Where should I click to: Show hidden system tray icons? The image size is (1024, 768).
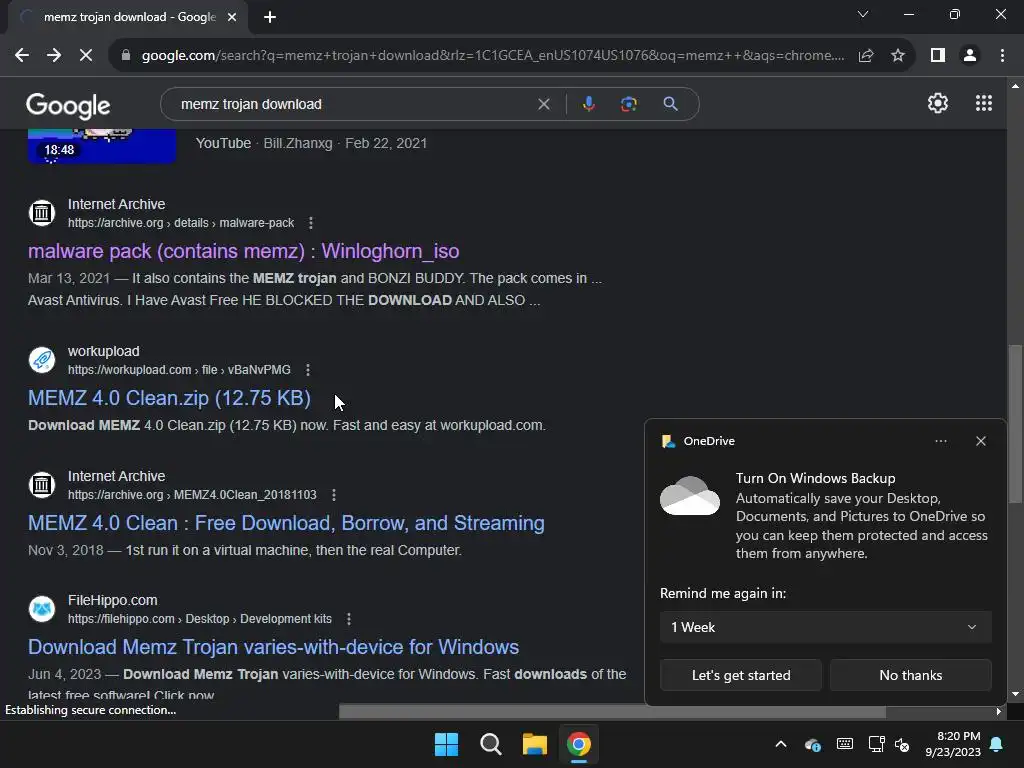780,744
